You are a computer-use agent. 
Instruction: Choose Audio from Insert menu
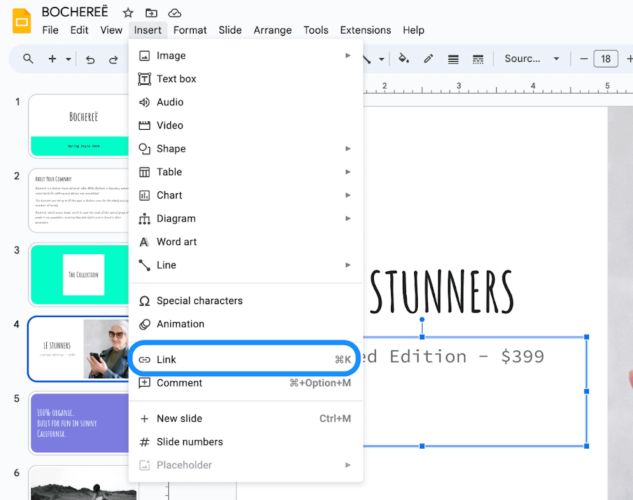point(245,102)
